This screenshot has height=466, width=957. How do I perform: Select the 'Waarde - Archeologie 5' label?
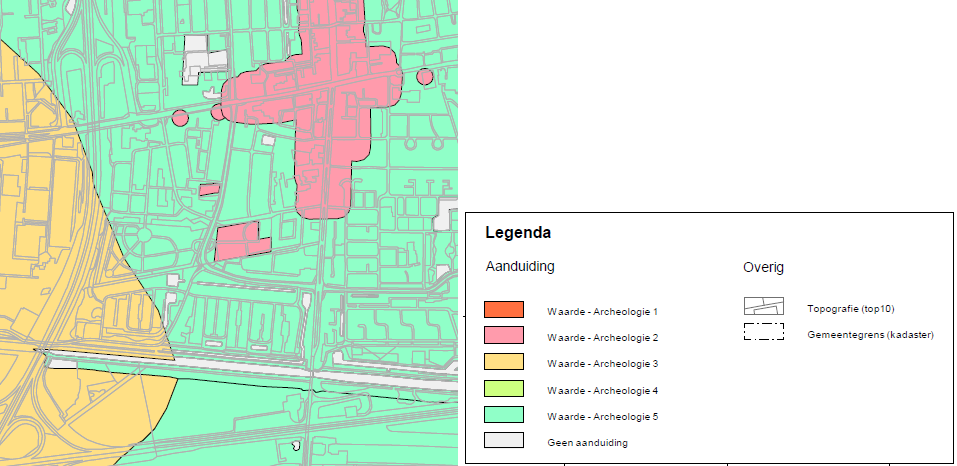tap(602, 417)
